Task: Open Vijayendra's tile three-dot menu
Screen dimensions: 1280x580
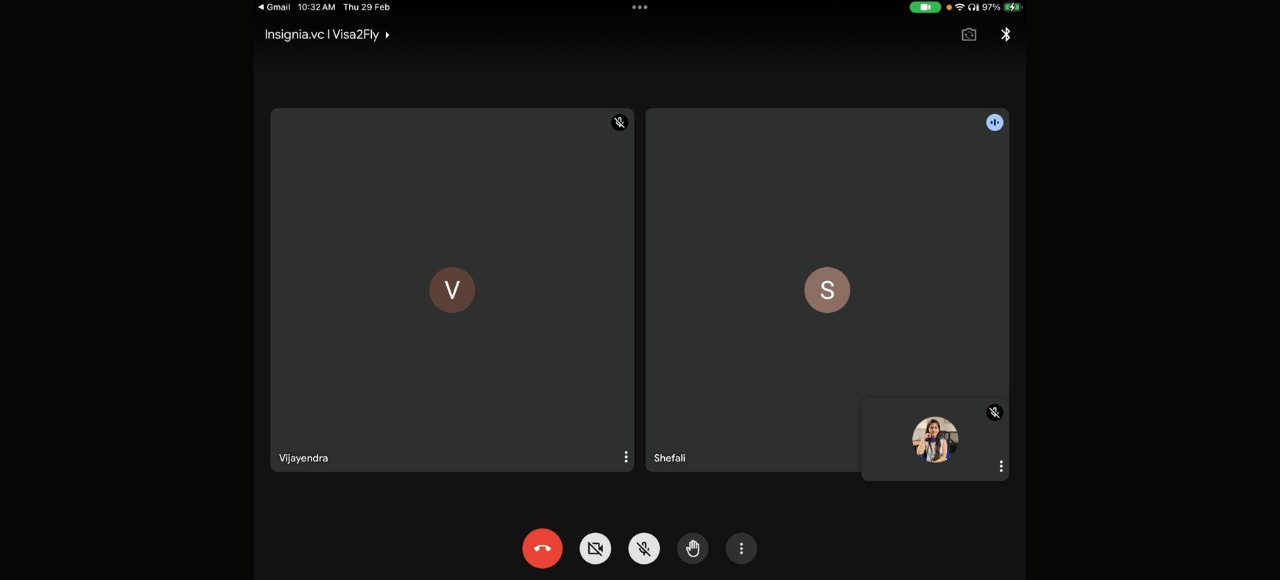Action: click(626, 457)
